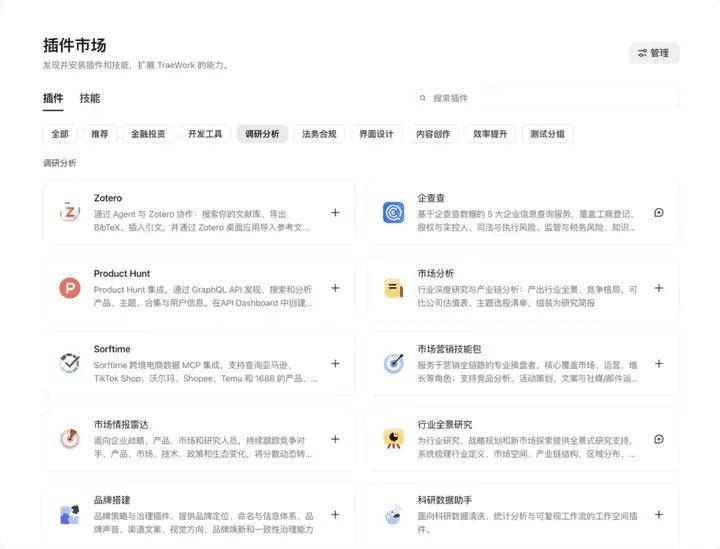Add the 市场分析 plugin with plus
This screenshot has height=549, width=720.
pyautogui.click(x=658, y=288)
